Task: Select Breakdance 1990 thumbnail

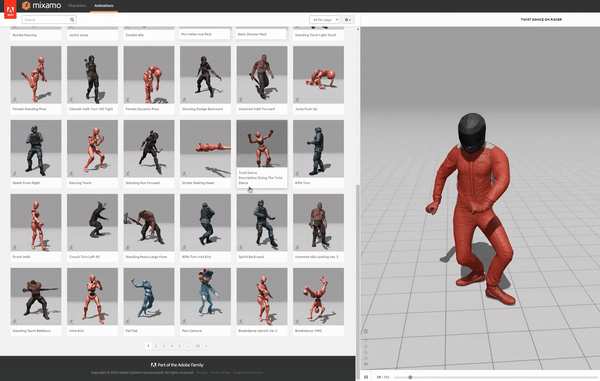Action: [x=318, y=296]
